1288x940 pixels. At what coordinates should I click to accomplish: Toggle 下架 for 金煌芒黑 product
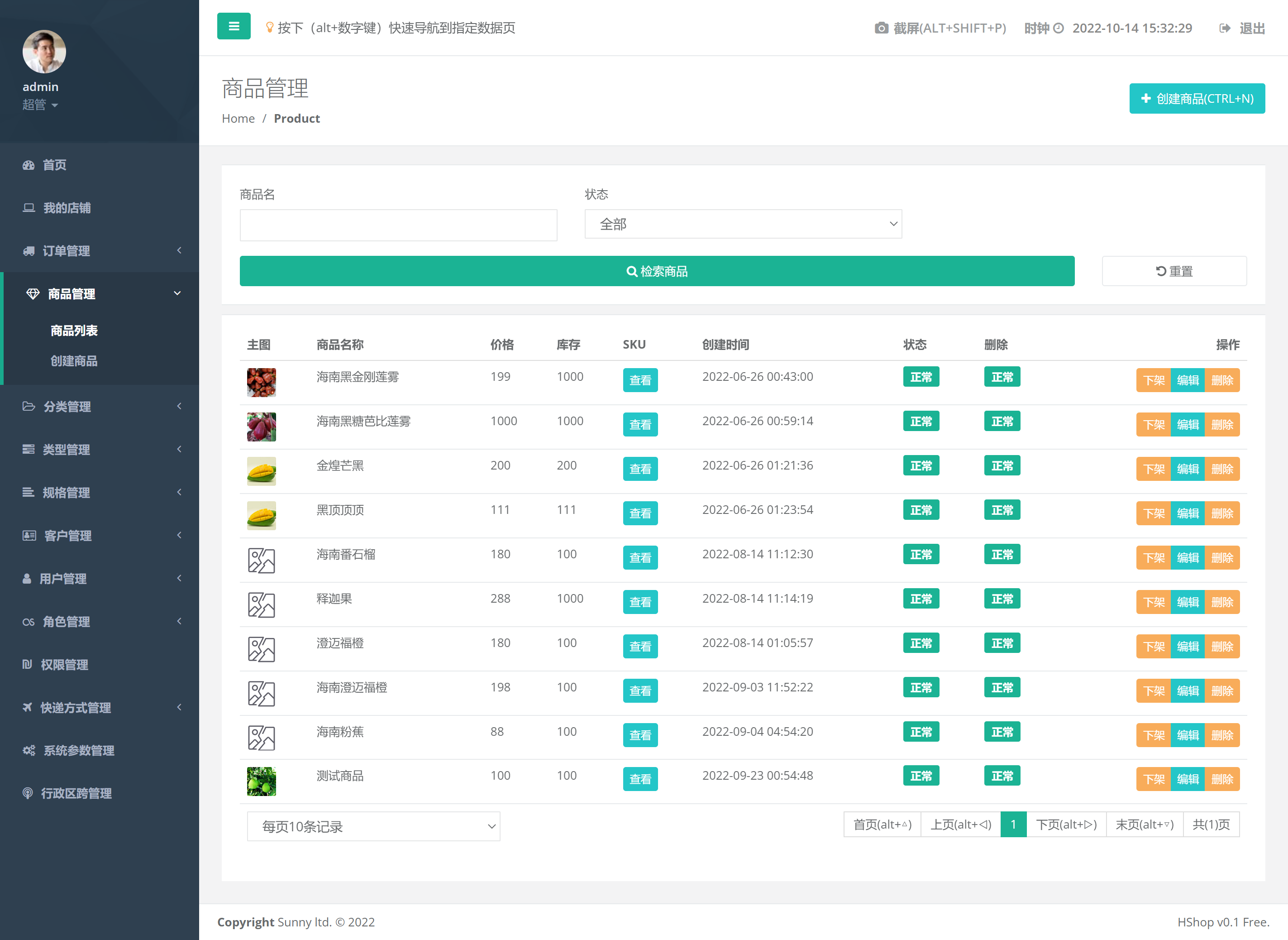click(1153, 469)
